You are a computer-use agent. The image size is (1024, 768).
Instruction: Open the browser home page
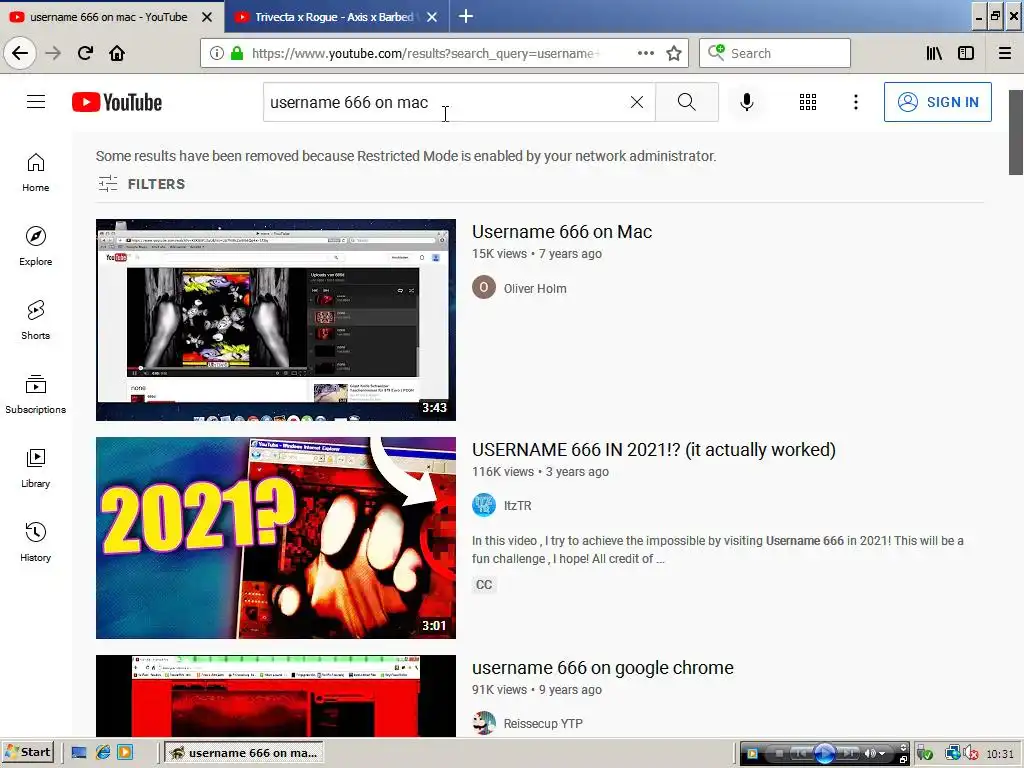pos(117,53)
